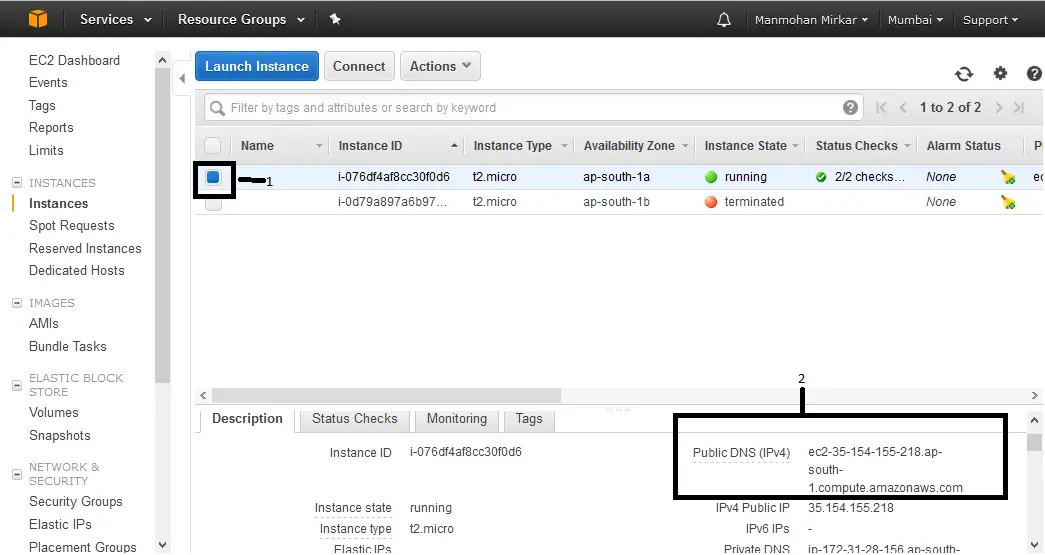This screenshot has height=555, width=1045.
Task: Click the search filter help icon
Action: pyautogui.click(x=850, y=107)
